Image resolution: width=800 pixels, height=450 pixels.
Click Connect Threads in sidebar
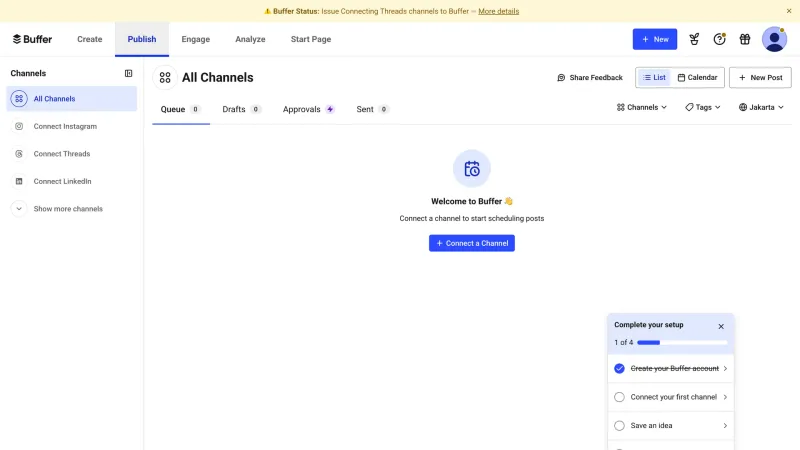click(71, 154)
